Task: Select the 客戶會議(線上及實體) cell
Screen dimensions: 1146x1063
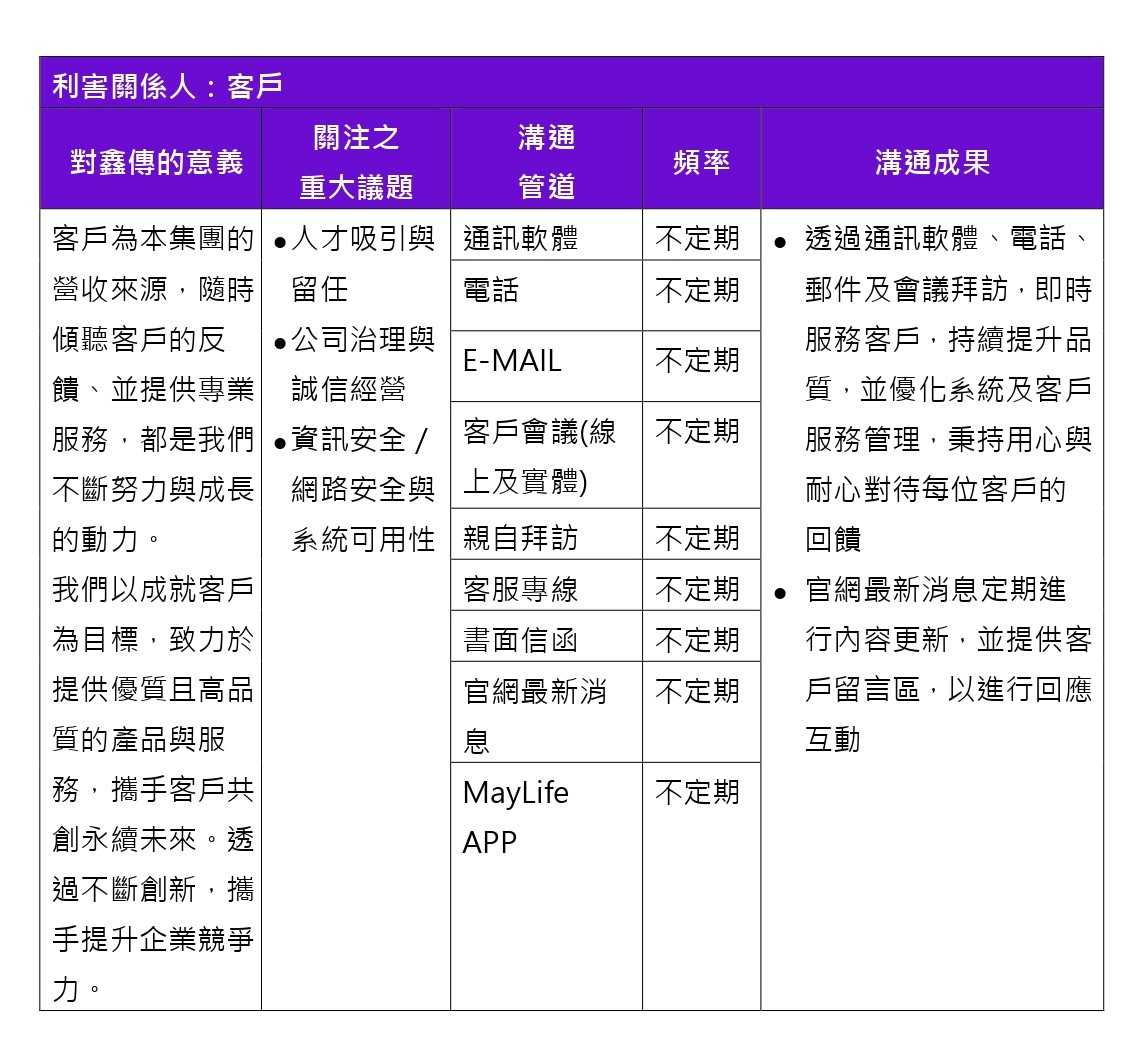Action: (x=540, y=456)
